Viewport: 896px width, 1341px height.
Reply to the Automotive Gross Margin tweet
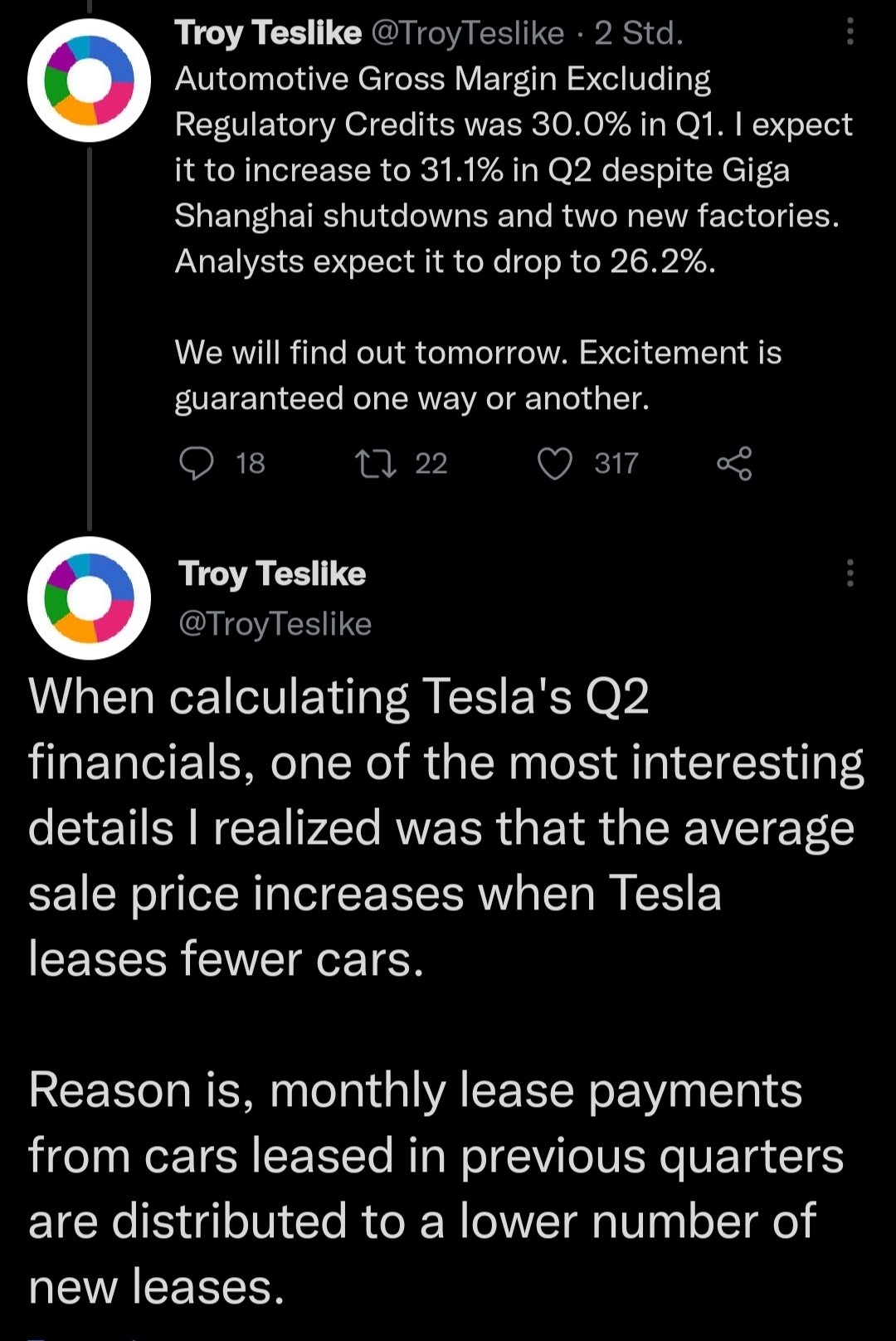coord(197,463)
